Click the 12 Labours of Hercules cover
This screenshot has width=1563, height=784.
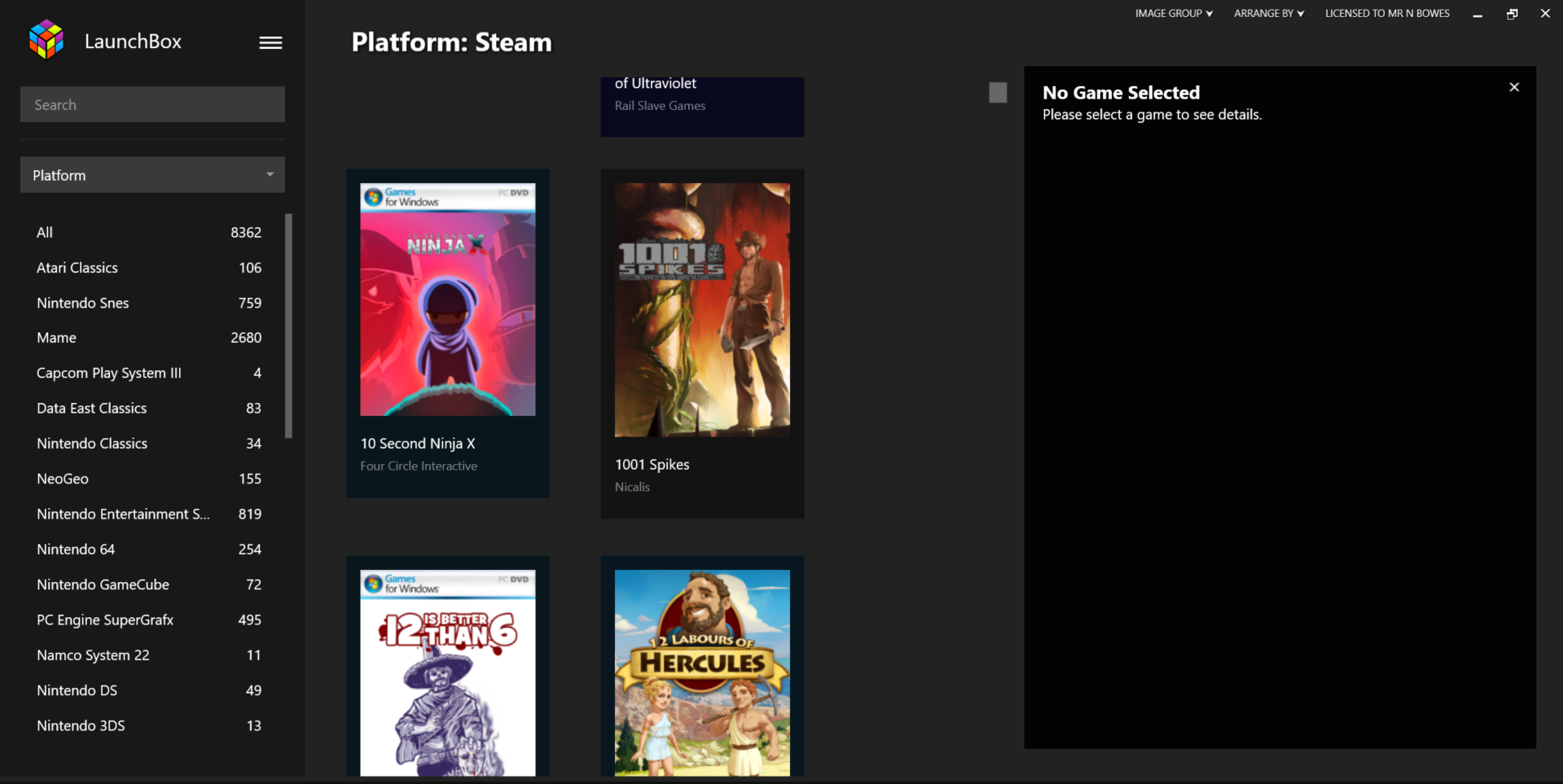click(x=702, y=672)
